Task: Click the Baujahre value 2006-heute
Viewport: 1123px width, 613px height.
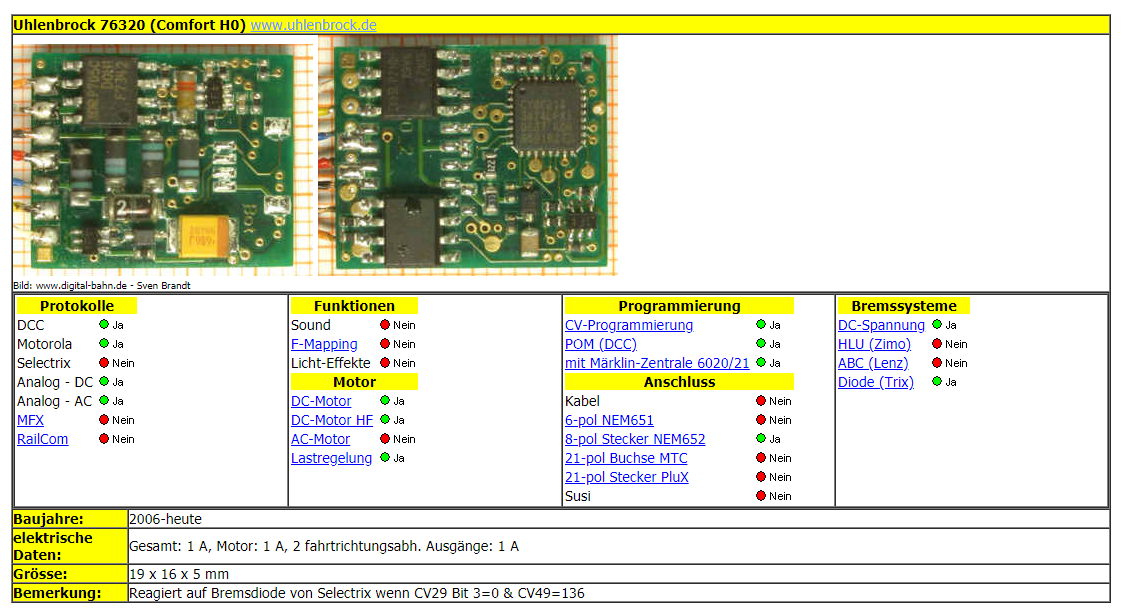Action: tap(165, 519)
